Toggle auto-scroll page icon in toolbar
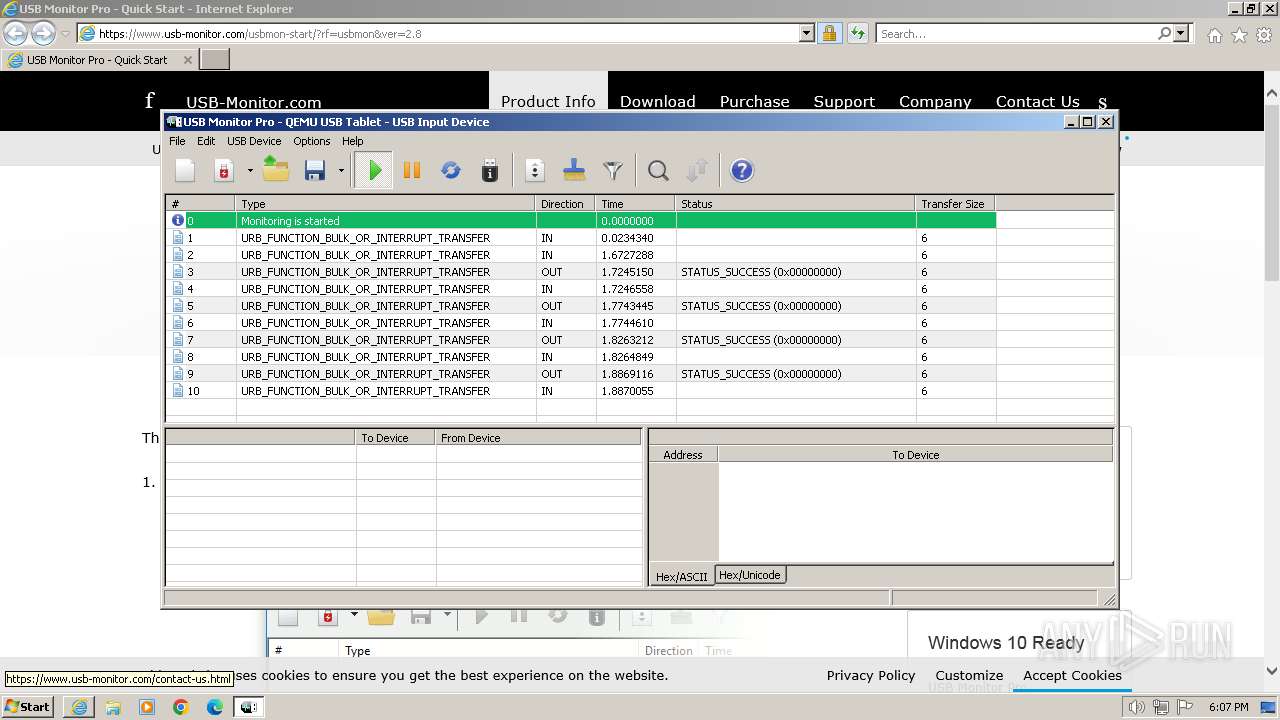 pyautogui.click(x=535, y=171)
